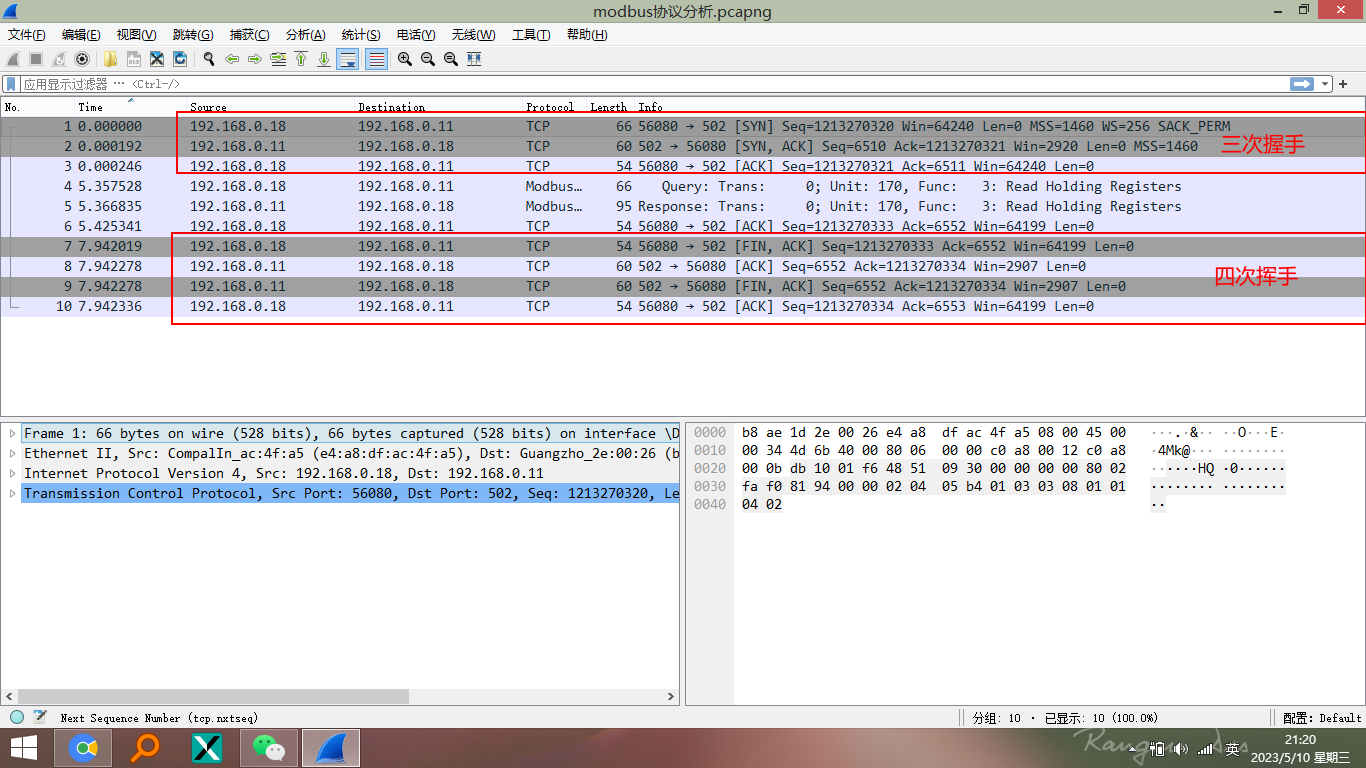The image size is (1366, 768).
Task: Select packet 7 FIN, ACK row
Action: 683,246
